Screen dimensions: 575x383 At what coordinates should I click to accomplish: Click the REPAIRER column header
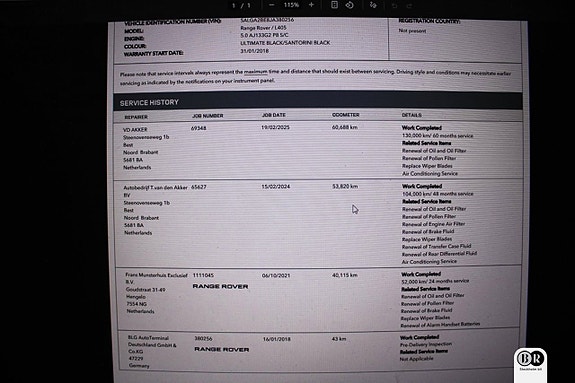(136, 117)
